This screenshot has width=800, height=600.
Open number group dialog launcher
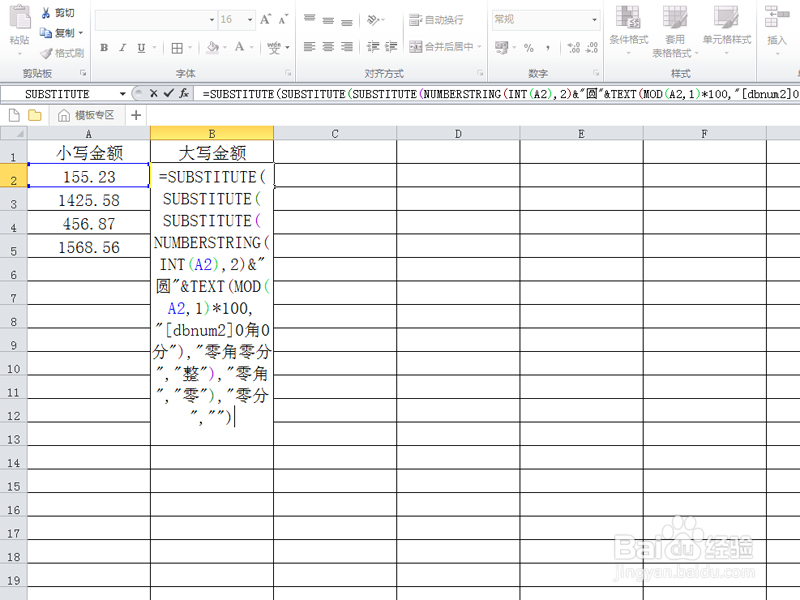coord(596,73)
